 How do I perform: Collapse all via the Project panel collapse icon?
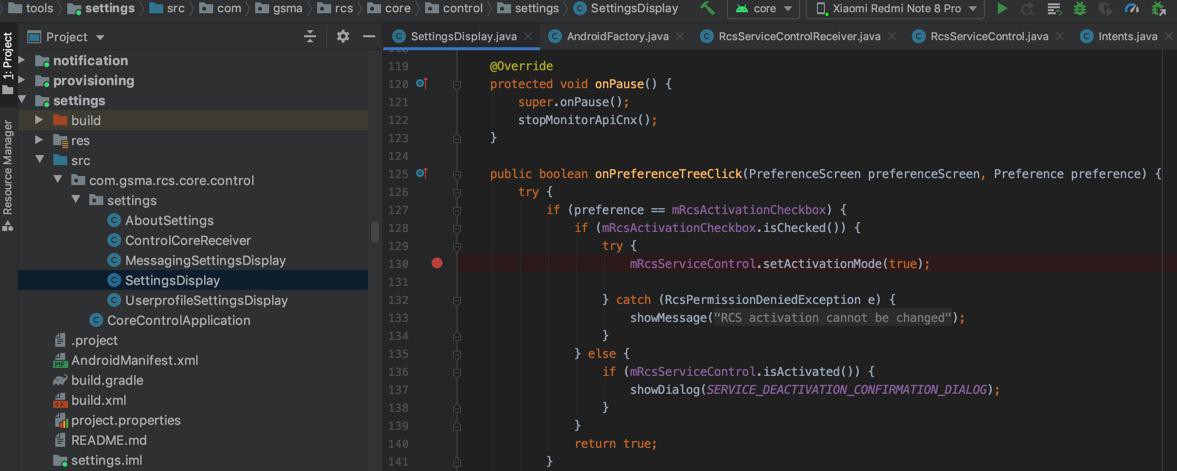click(310, 36)
